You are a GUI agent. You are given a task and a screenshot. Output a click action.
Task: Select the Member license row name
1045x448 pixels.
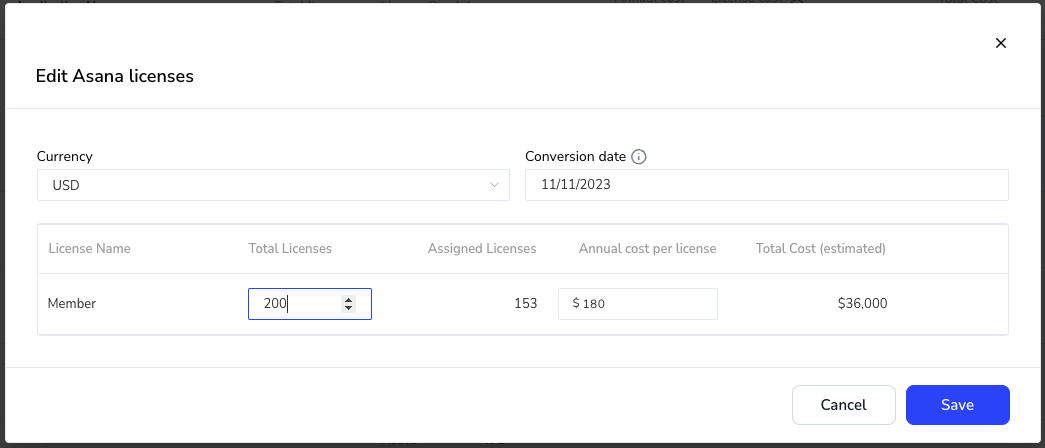72,304
